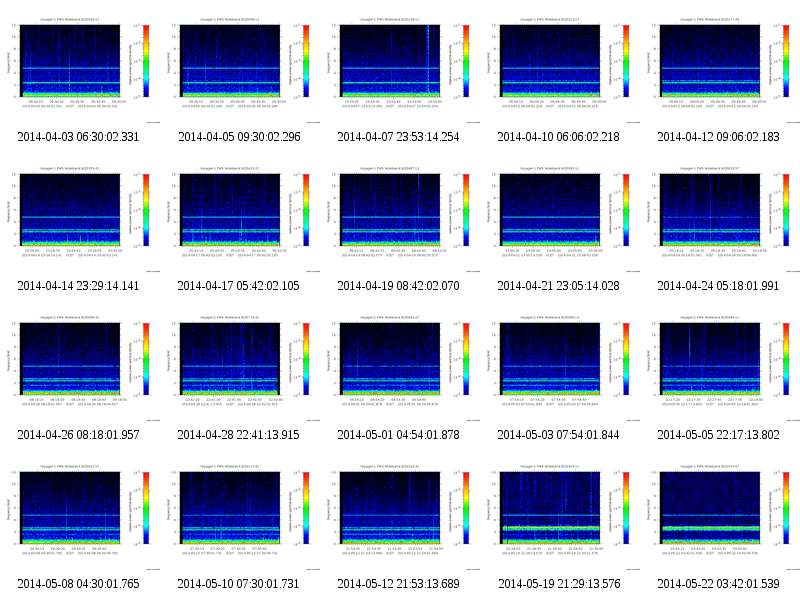The image size is (800, 596).
Task: Click the caption text 2014-04-03 06:30:02.331
Action: pyautogui.click(x=78, y=137)
